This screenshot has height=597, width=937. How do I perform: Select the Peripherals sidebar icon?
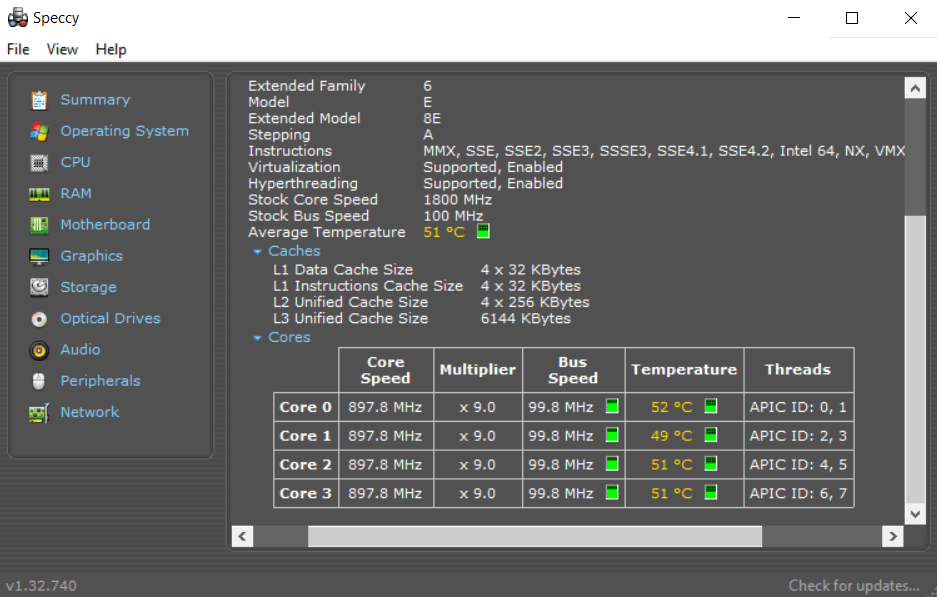38,381
